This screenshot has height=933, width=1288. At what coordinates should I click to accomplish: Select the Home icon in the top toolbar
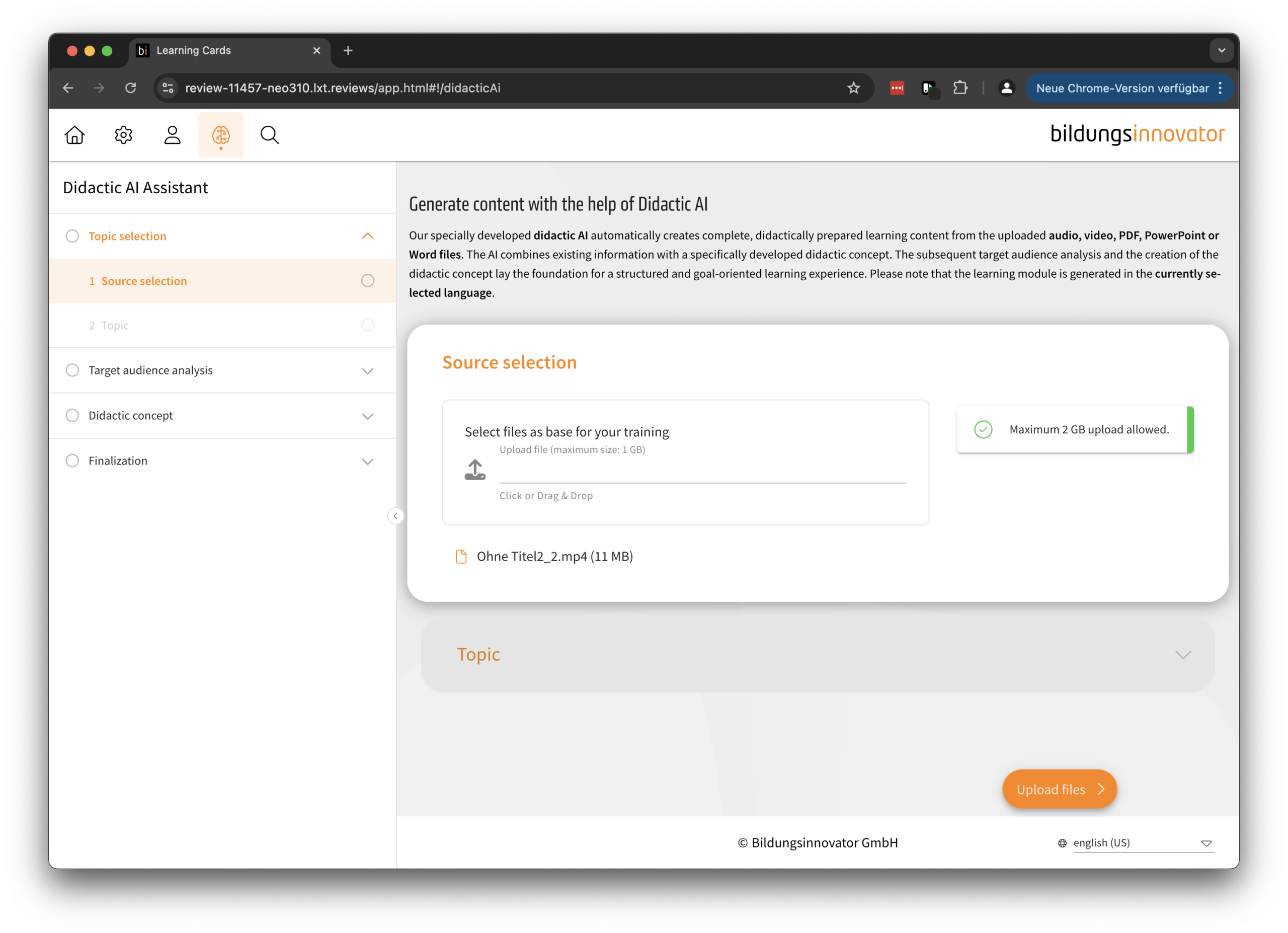[74, 134]
